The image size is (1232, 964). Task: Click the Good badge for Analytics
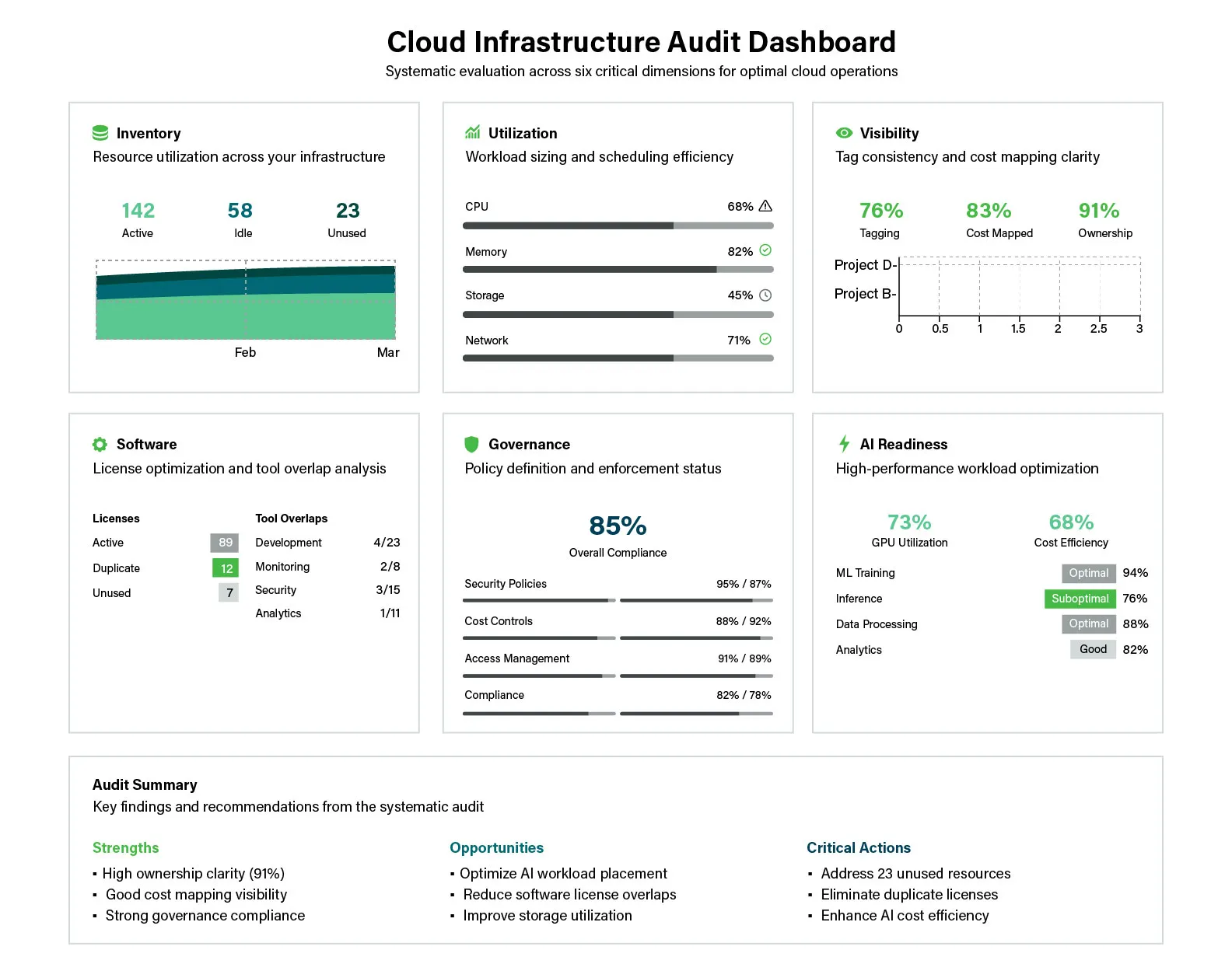point(1093,649)
